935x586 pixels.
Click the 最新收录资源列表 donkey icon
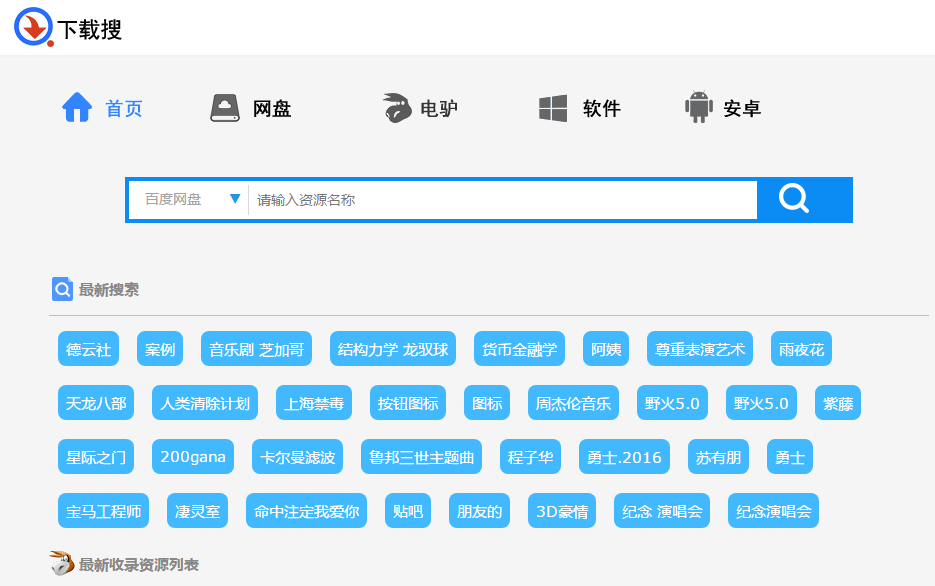coord(61,563)
